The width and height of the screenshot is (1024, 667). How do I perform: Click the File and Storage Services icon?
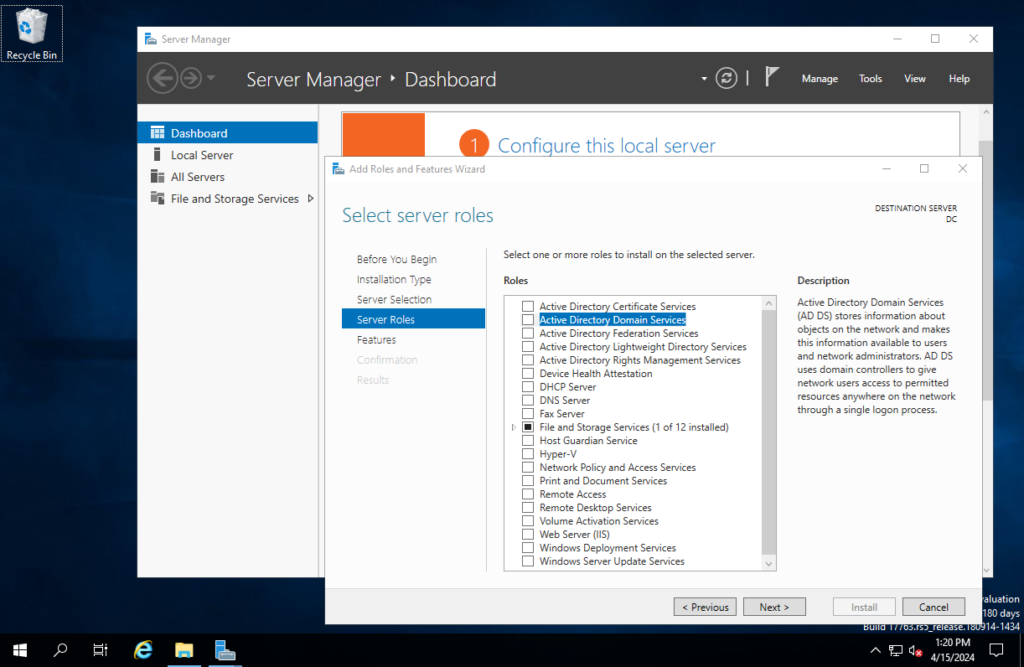point(157,198)
